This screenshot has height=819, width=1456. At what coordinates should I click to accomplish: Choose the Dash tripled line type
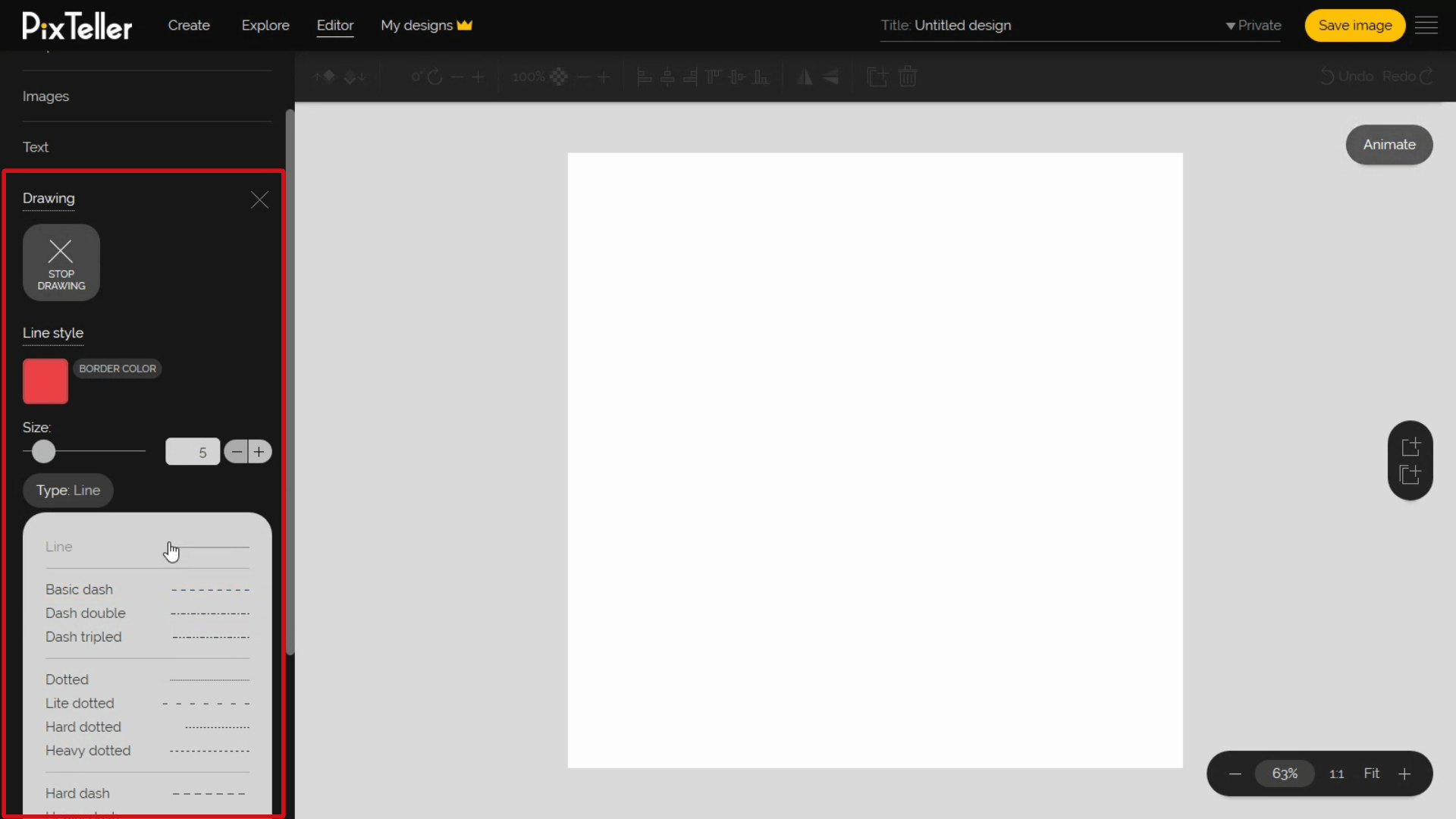tap(147, 637)
